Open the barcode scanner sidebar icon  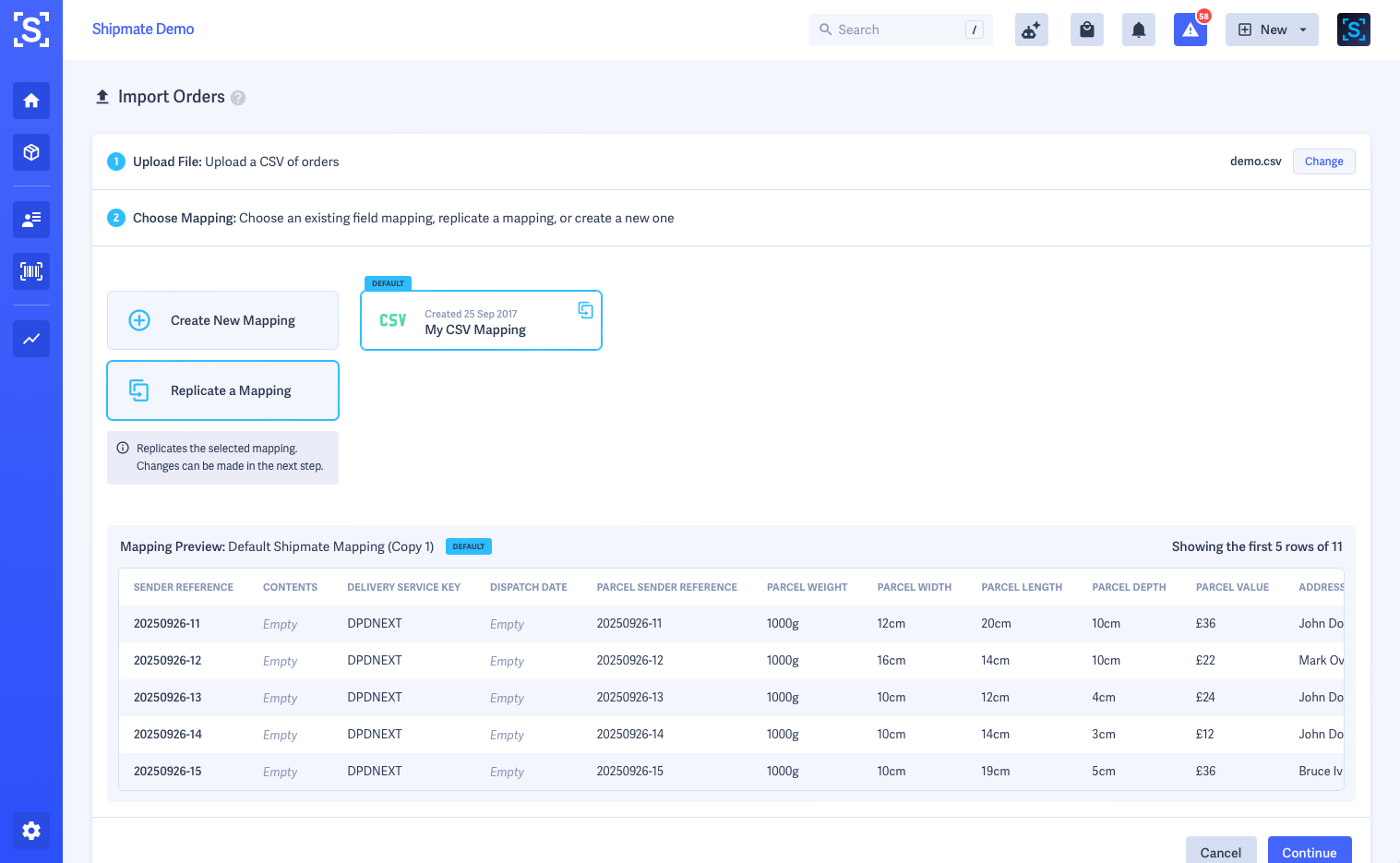pos(31,271)
